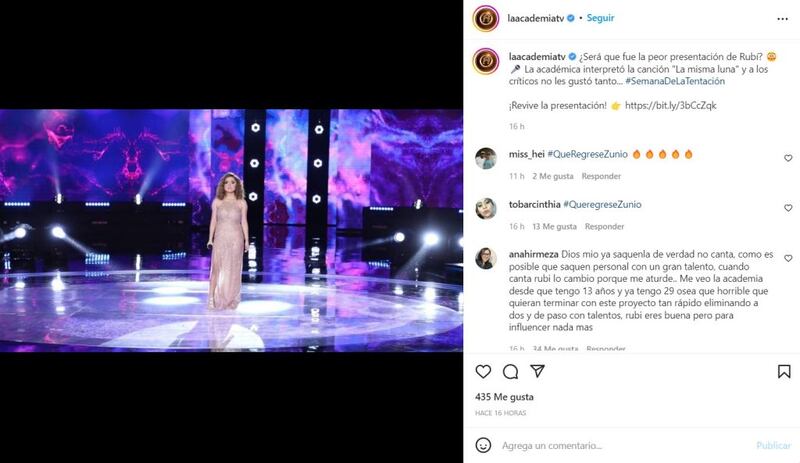800x463 pixels.
Task: Share the post with paper plane icon
Action: coord(538,371)
